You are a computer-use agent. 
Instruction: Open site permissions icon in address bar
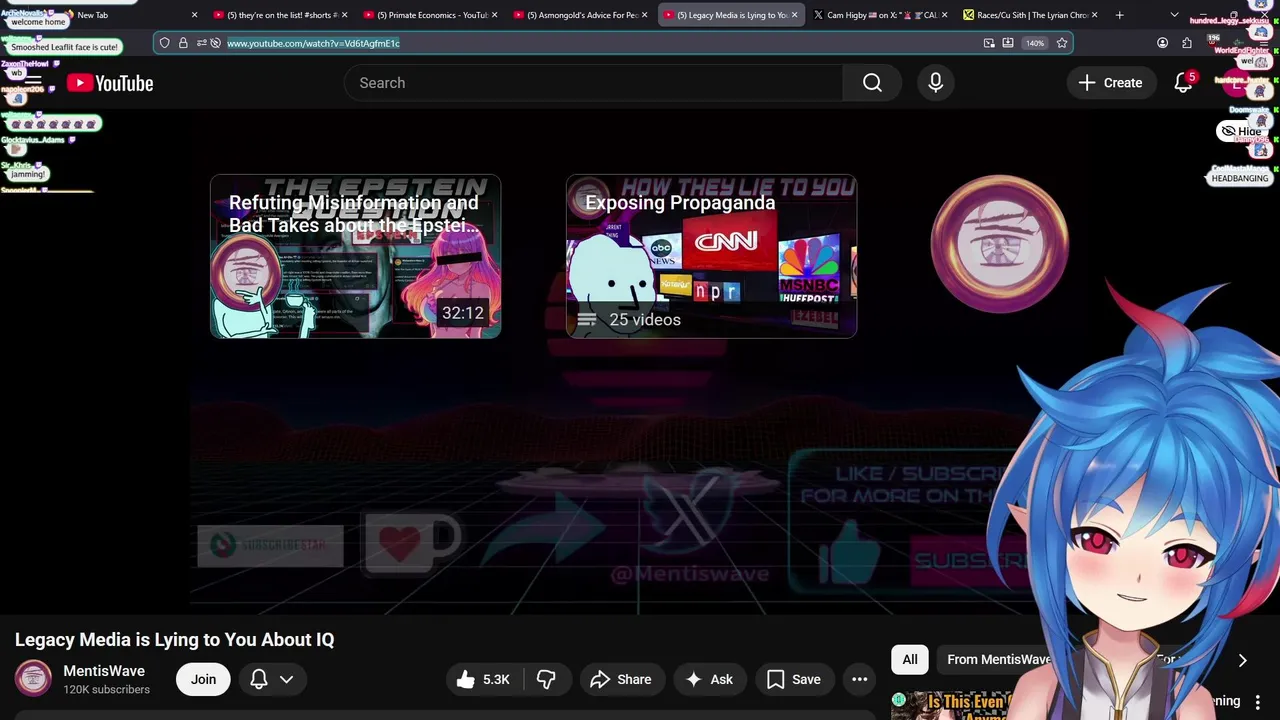[201, 43]
